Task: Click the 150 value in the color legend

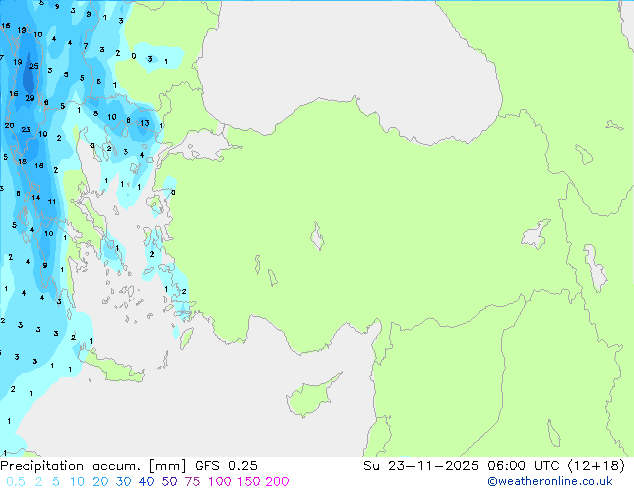Action: pos(249,482)
